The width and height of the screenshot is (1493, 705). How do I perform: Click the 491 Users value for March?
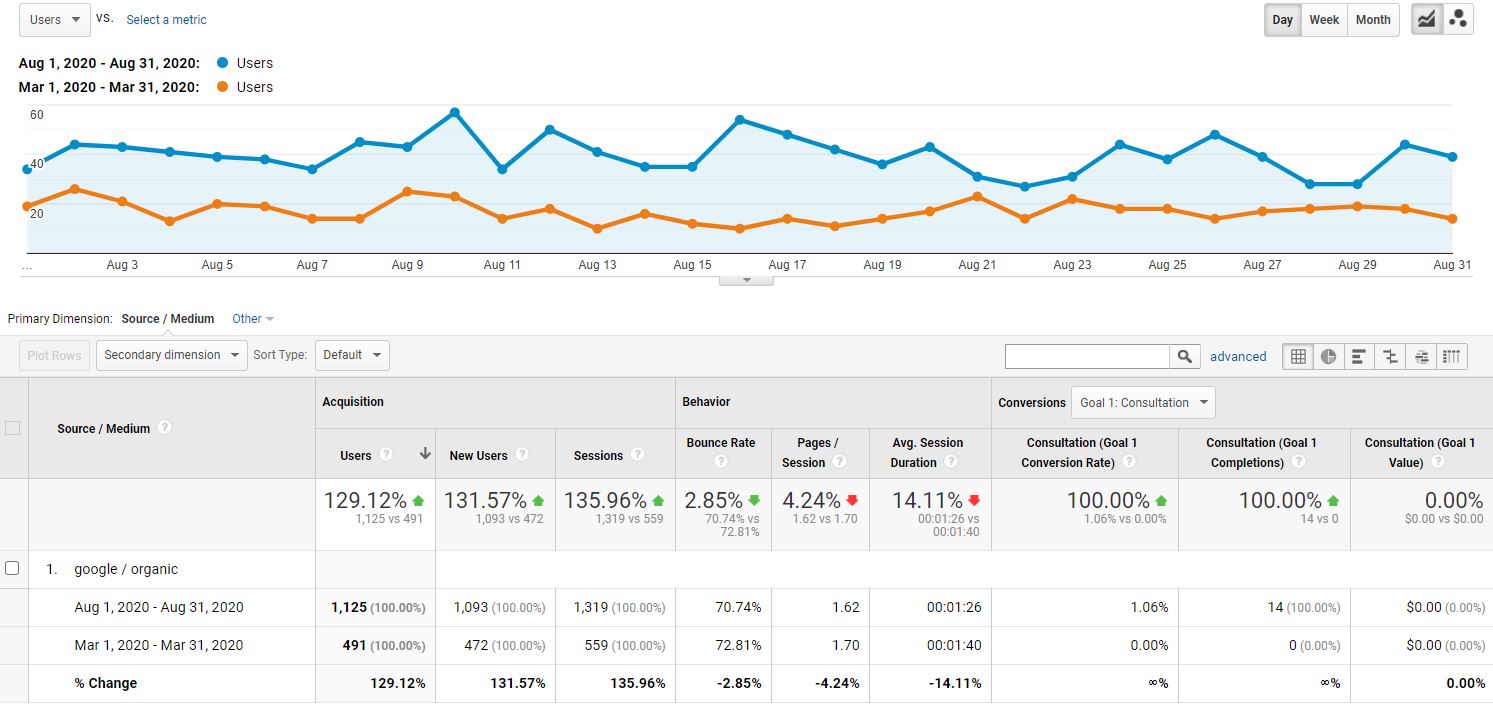(x=354, y=645)
